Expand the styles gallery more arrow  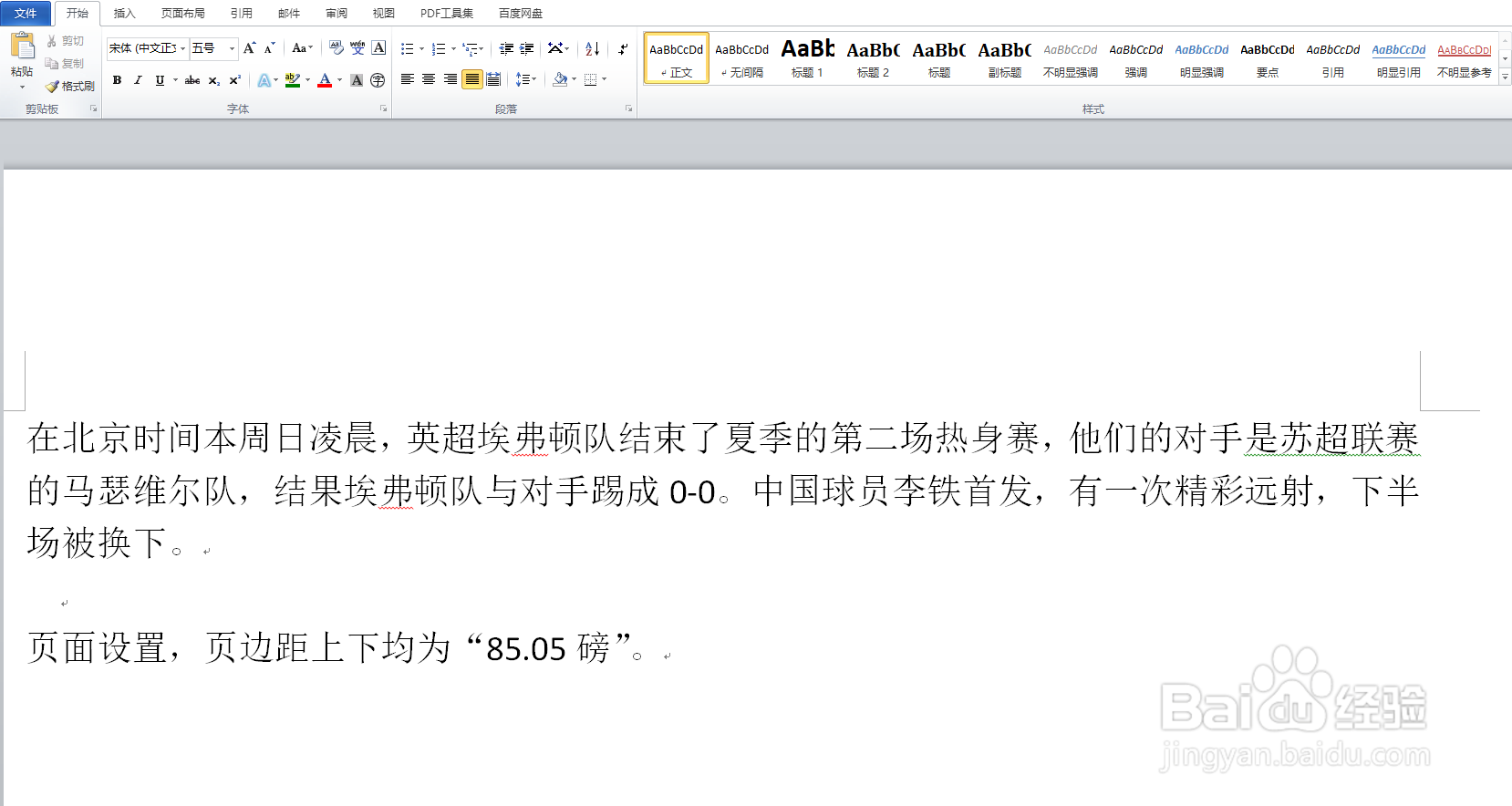pos(1505,78)
